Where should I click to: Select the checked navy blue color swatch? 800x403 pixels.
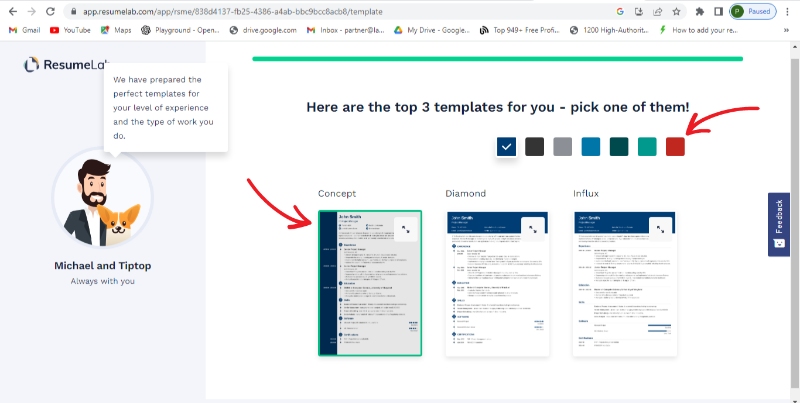click(507, 147)
